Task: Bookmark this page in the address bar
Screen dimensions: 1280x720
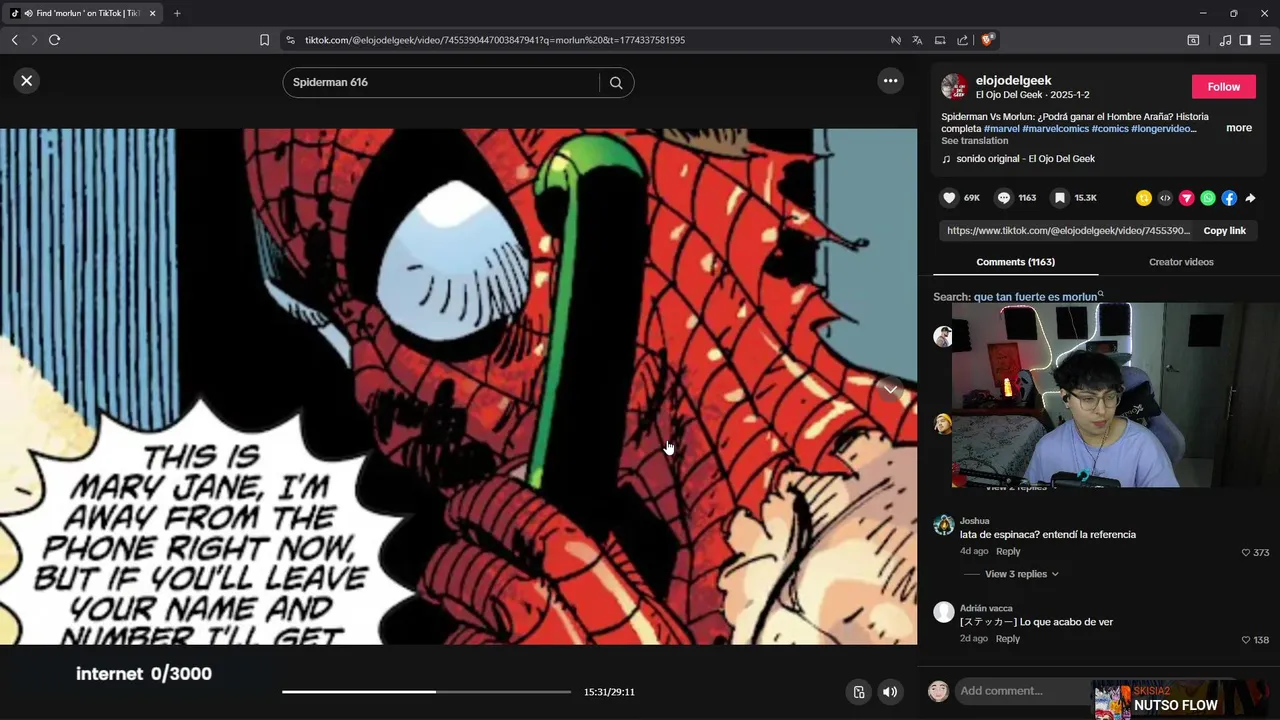Action: click(x=264, y=40)
